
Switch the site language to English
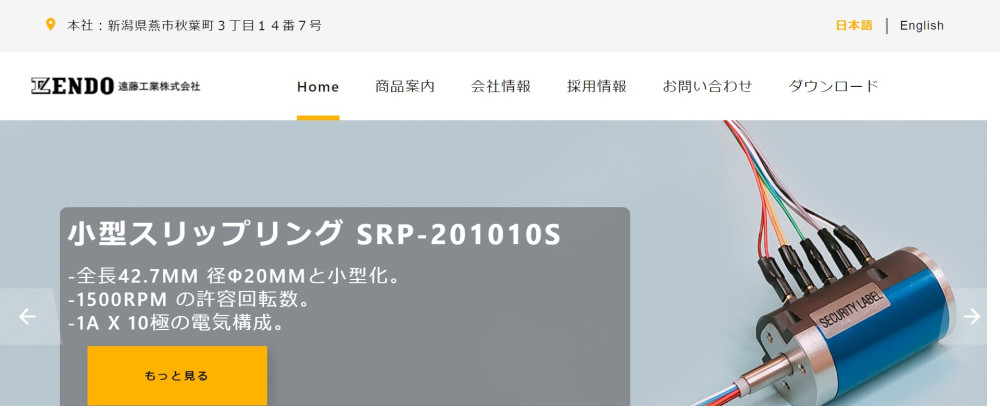(921, 26)
